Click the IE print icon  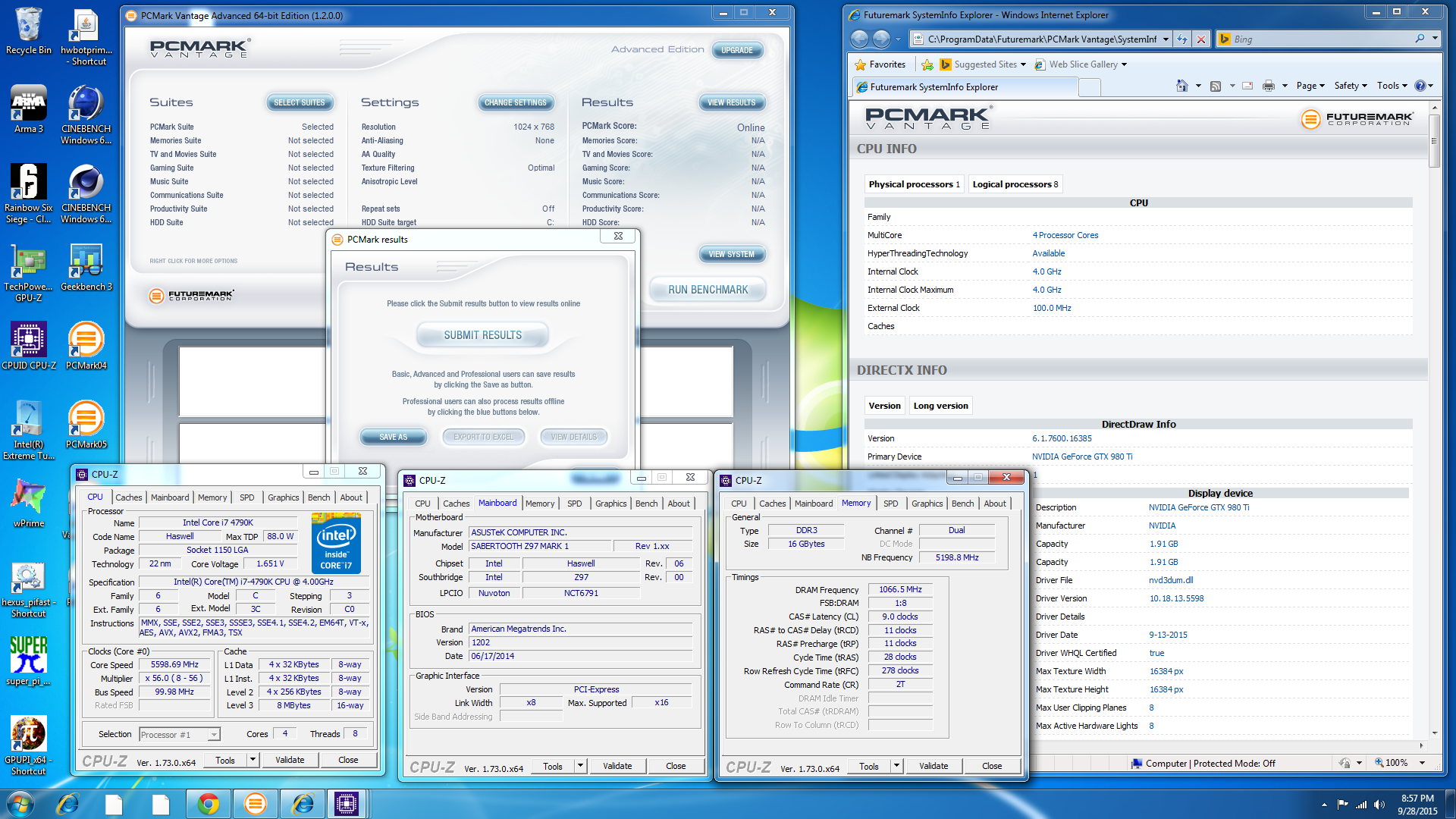point(1268,86)
